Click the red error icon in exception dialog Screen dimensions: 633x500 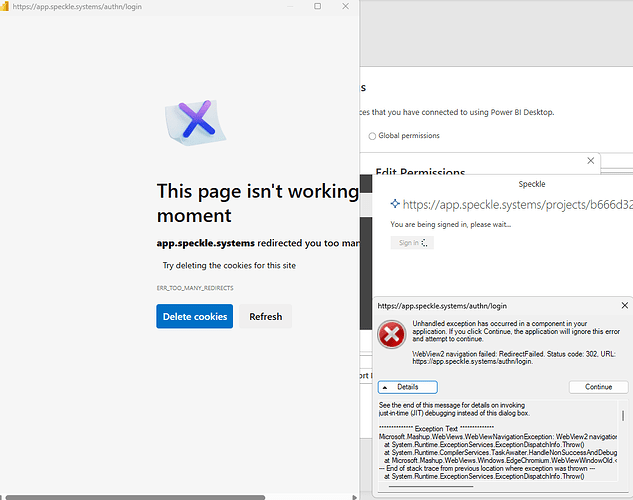click(x=391, y=335)
